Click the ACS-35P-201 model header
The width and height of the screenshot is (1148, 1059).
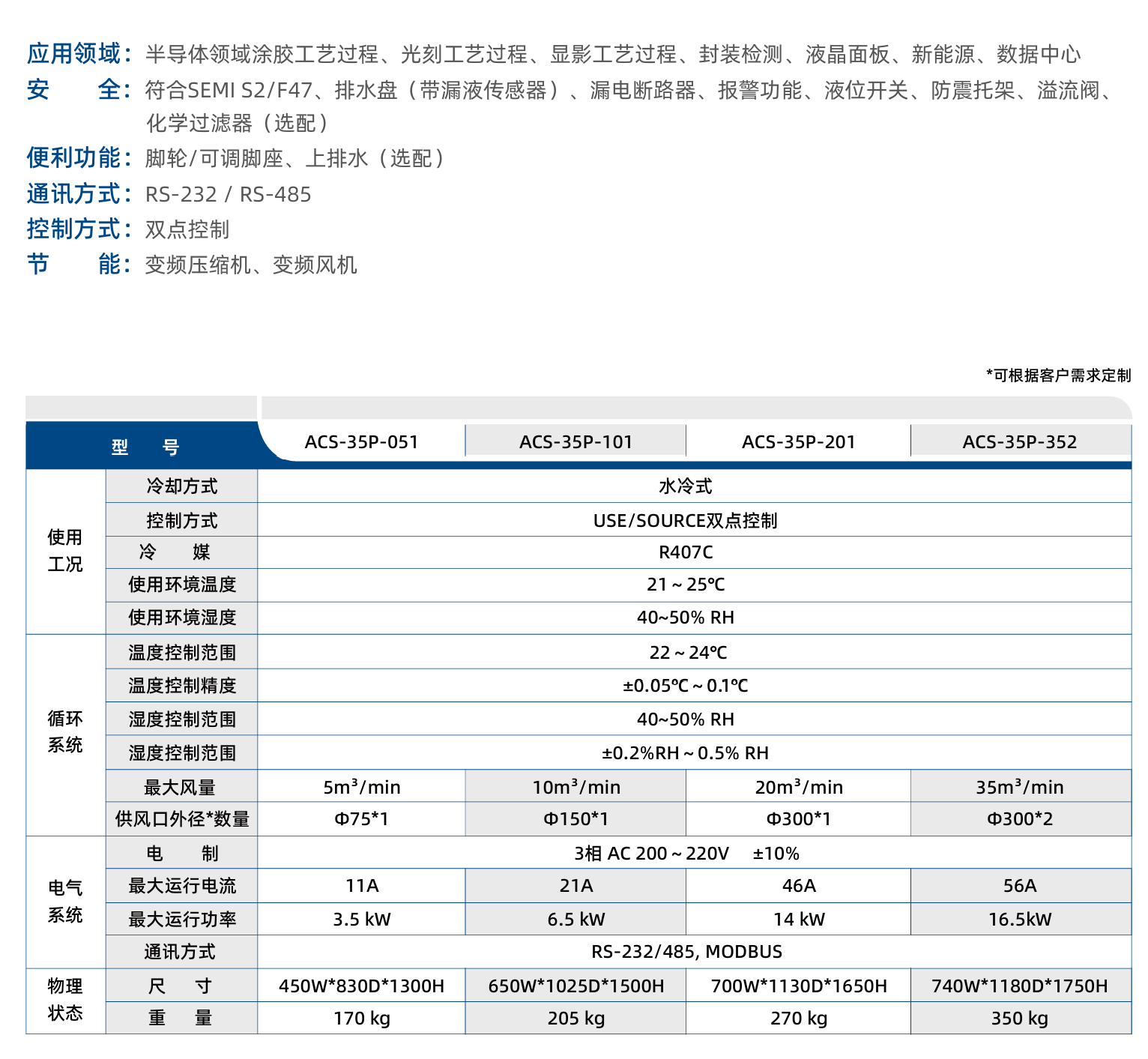point(798,441)
